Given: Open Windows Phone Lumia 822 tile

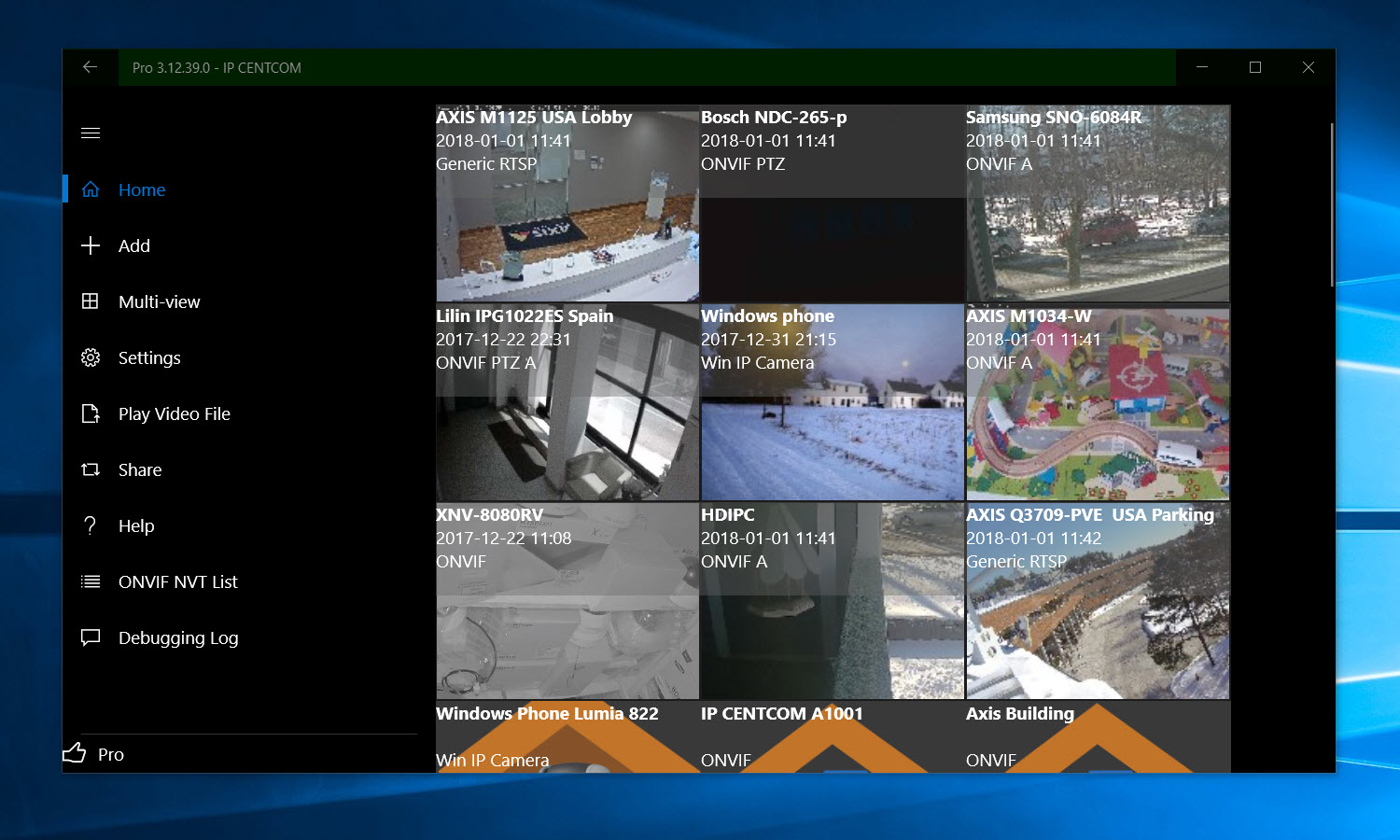Looking at the screenshot, I should click(567, 736).
